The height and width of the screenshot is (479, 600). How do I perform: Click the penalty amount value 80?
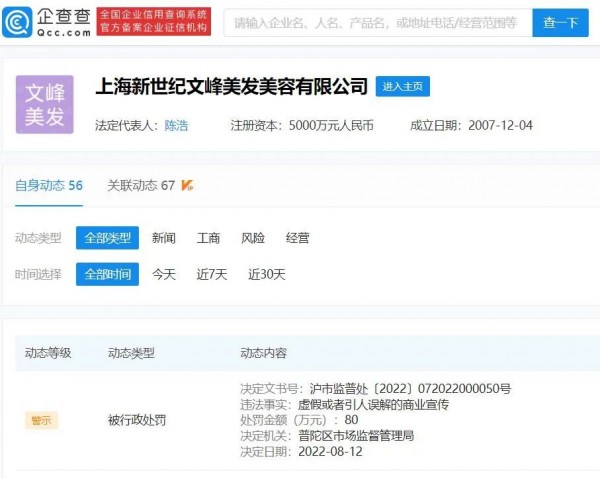pyautogui.click(x=351, y=420)
